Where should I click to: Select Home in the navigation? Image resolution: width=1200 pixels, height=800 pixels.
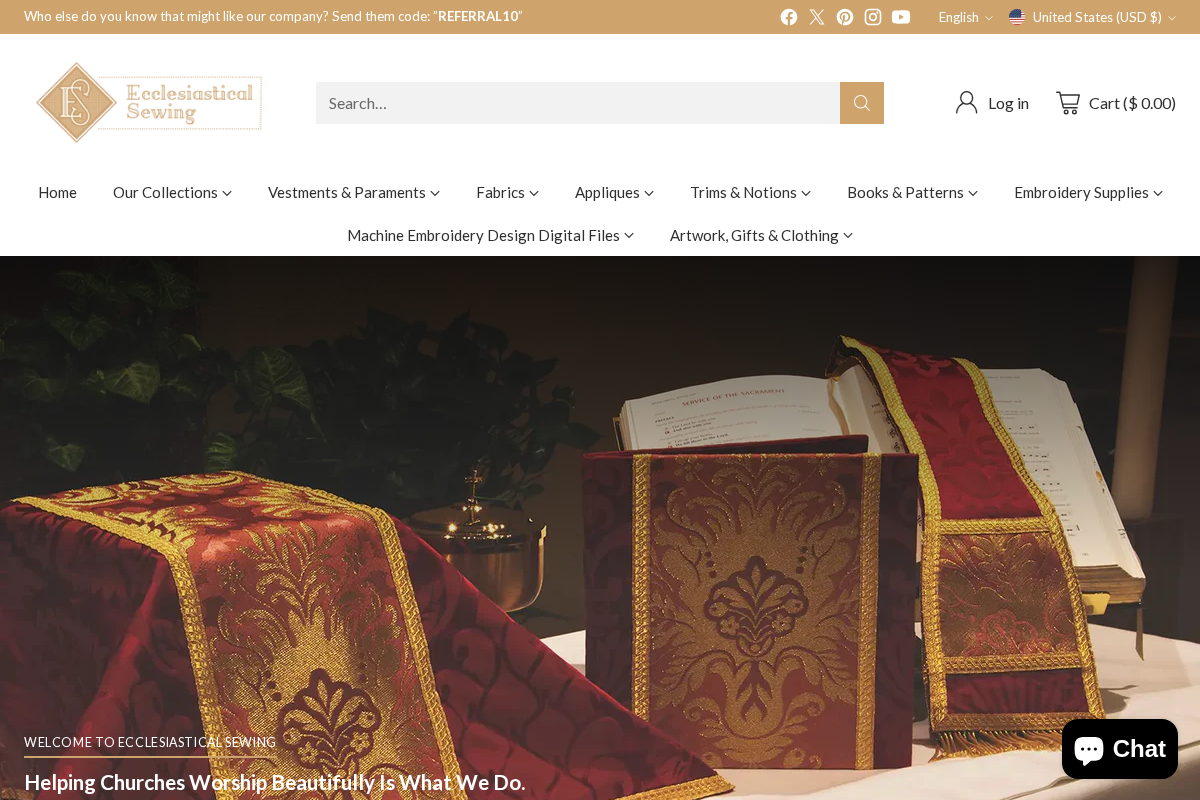click(x=57, y=192)
